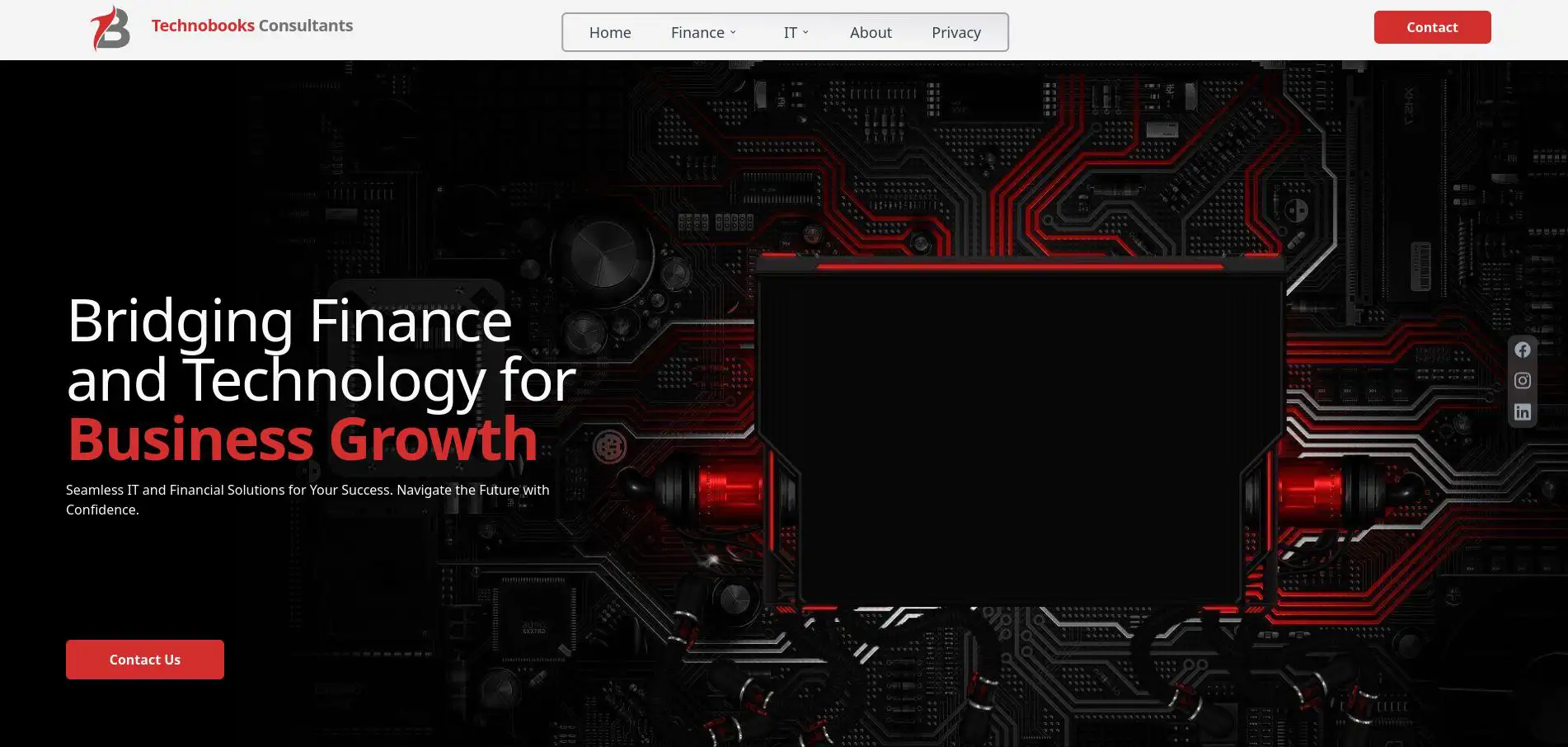Click the central dark chip panel

click(x=1019, y=437)
